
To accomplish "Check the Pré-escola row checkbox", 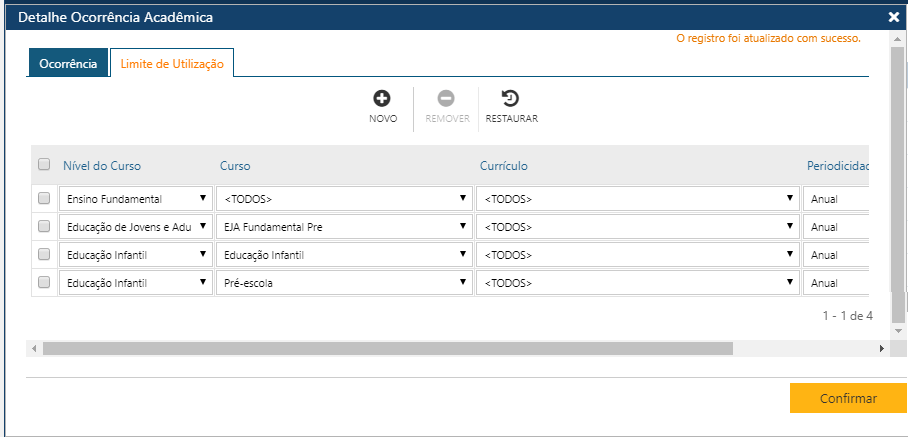I will pyautogui.click(x=44, y=282).
